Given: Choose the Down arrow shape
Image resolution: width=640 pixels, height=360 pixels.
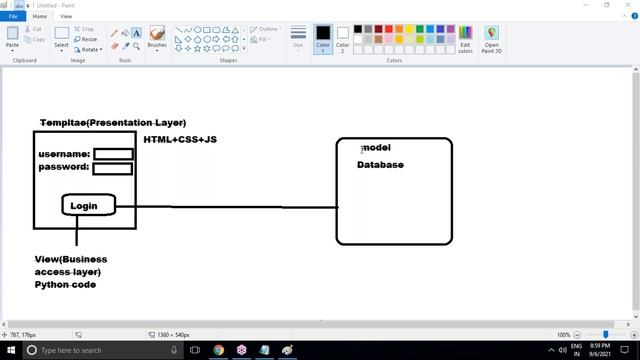Looking at the screenshot, I should point(178,49).
